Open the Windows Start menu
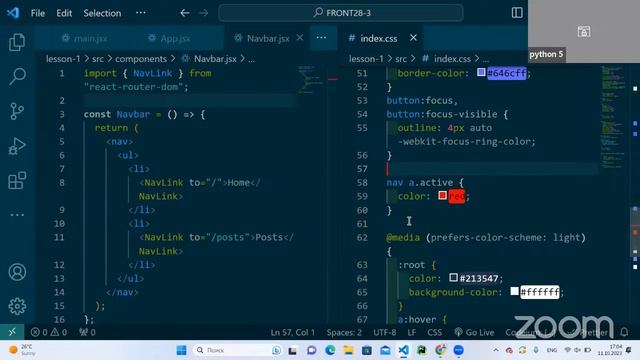This screenshot has height=360, width=640. click(x=182, y=350)
